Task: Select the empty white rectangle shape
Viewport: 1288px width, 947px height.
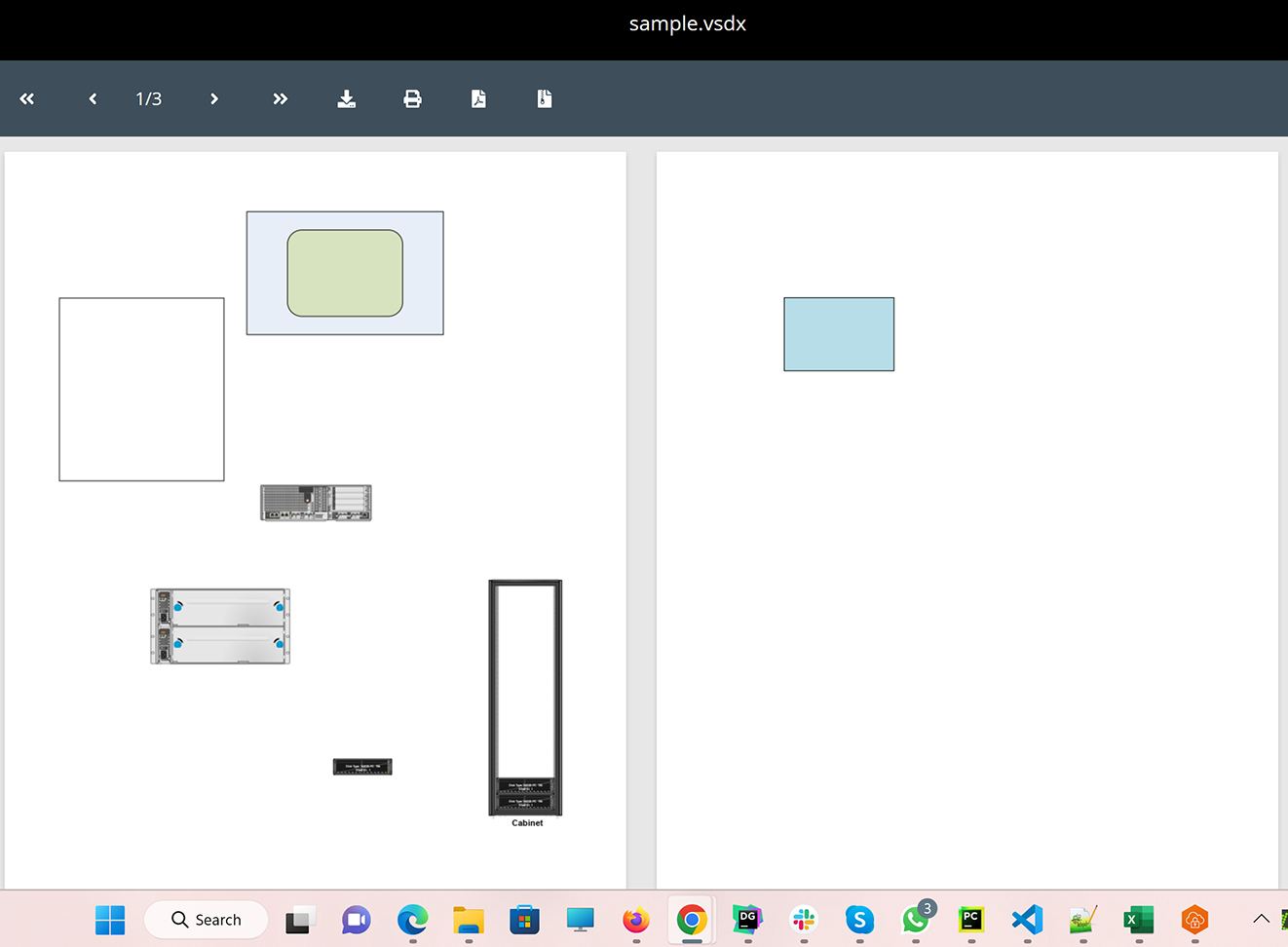Action: tap(141, 389)
